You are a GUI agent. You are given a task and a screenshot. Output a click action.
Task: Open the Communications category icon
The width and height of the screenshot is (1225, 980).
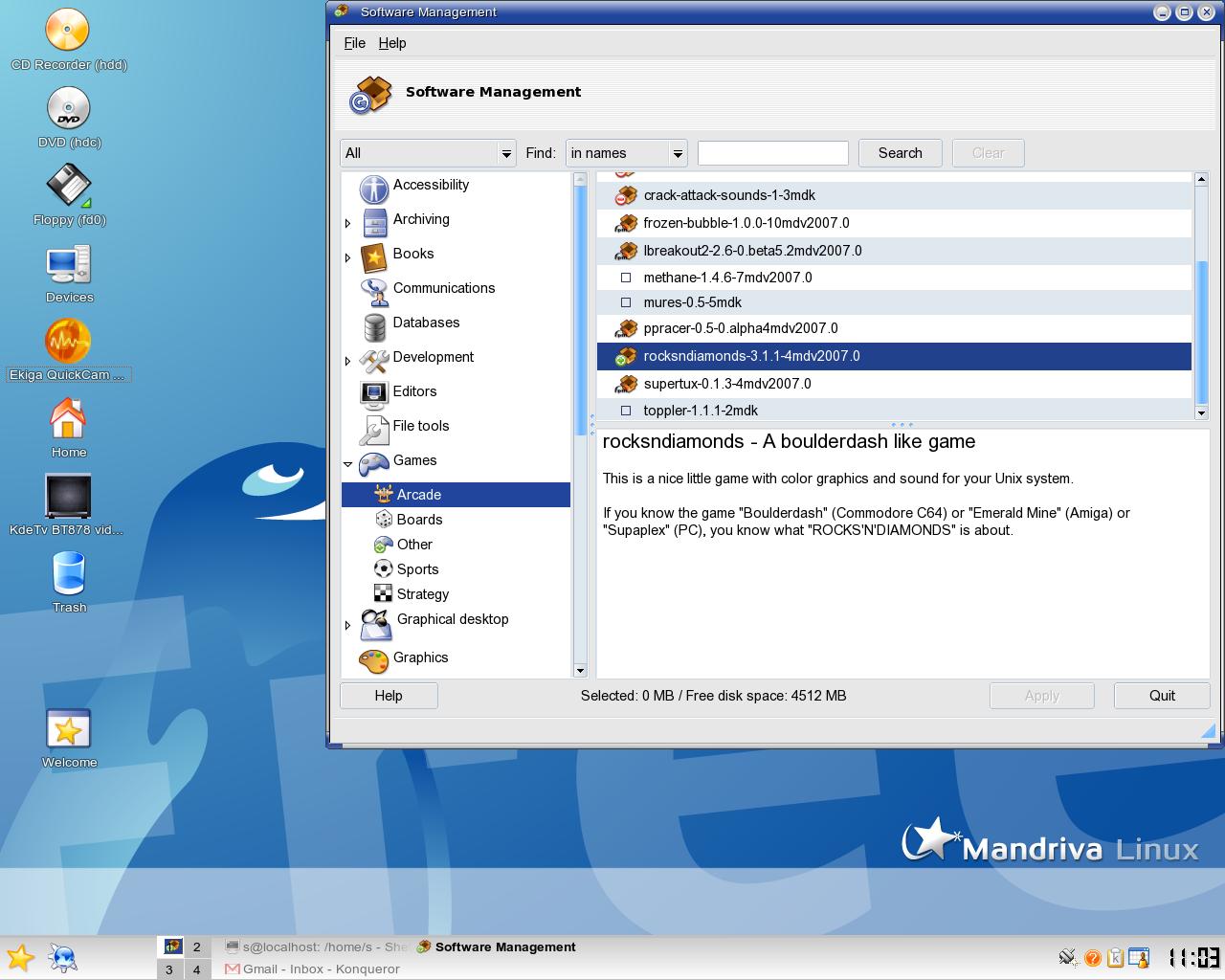pyautogui.click(x=374, y=292)
